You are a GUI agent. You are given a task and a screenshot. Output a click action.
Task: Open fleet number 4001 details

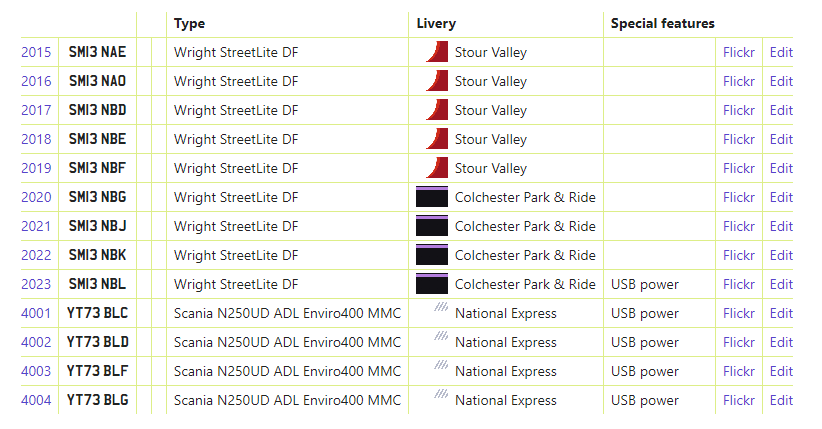pyautogui.click(x=36, y=313)
